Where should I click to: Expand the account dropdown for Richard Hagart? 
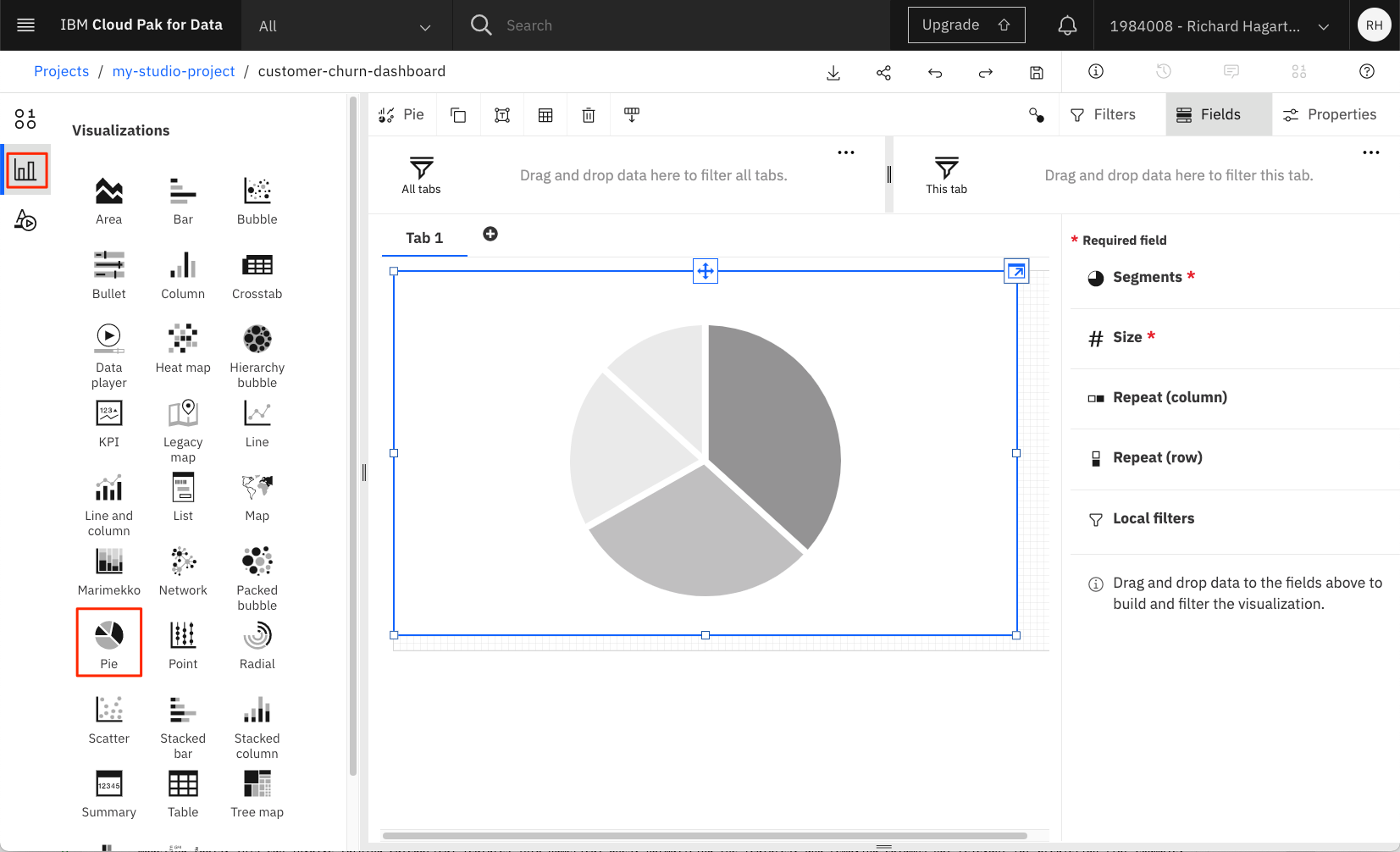1219,26
